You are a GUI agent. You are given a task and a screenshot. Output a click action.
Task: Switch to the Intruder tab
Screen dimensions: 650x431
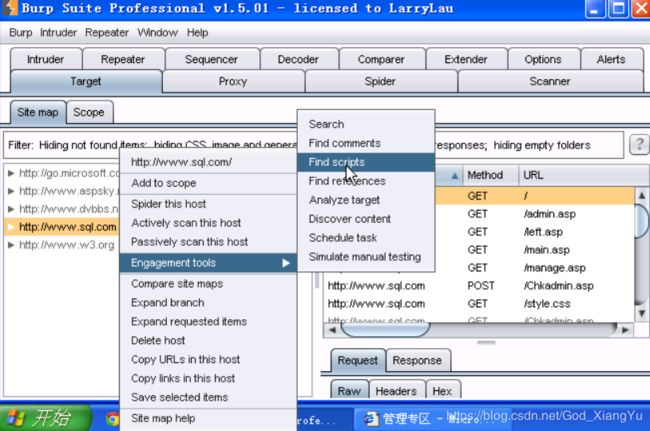[46, 59]
